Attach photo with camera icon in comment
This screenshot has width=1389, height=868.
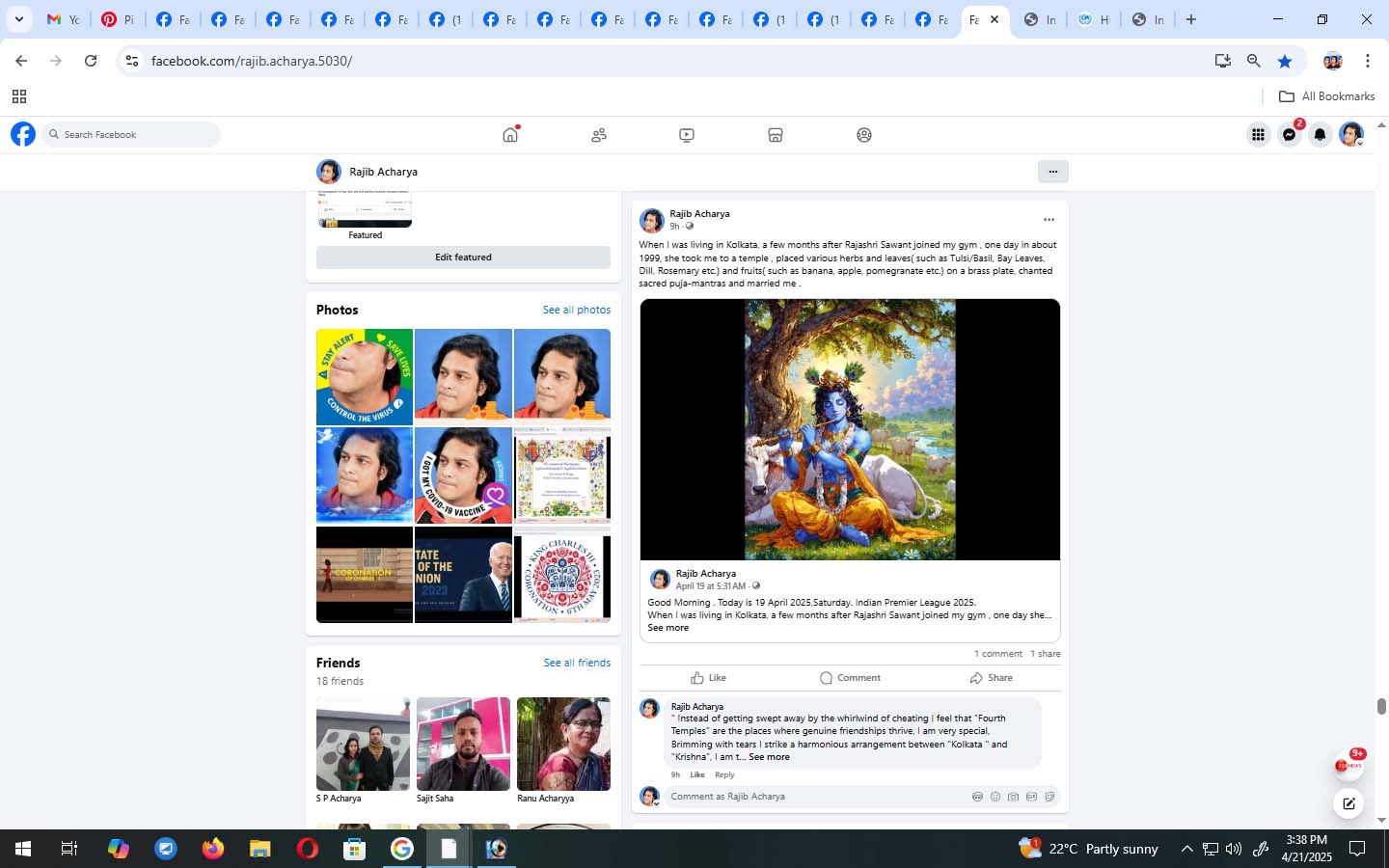click(1013, 797)
